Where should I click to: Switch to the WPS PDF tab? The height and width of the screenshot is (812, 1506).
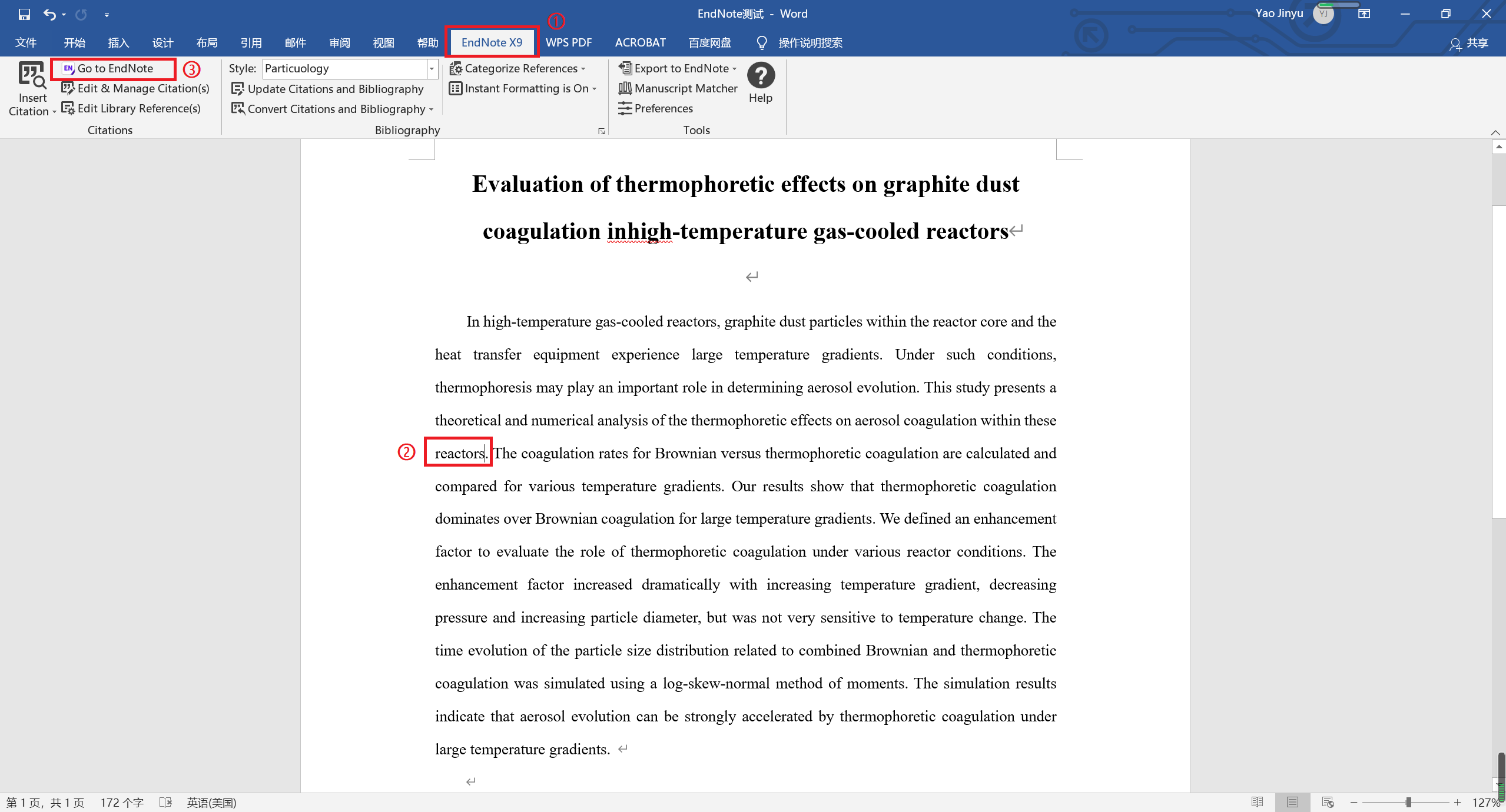[x=568, y=42]
